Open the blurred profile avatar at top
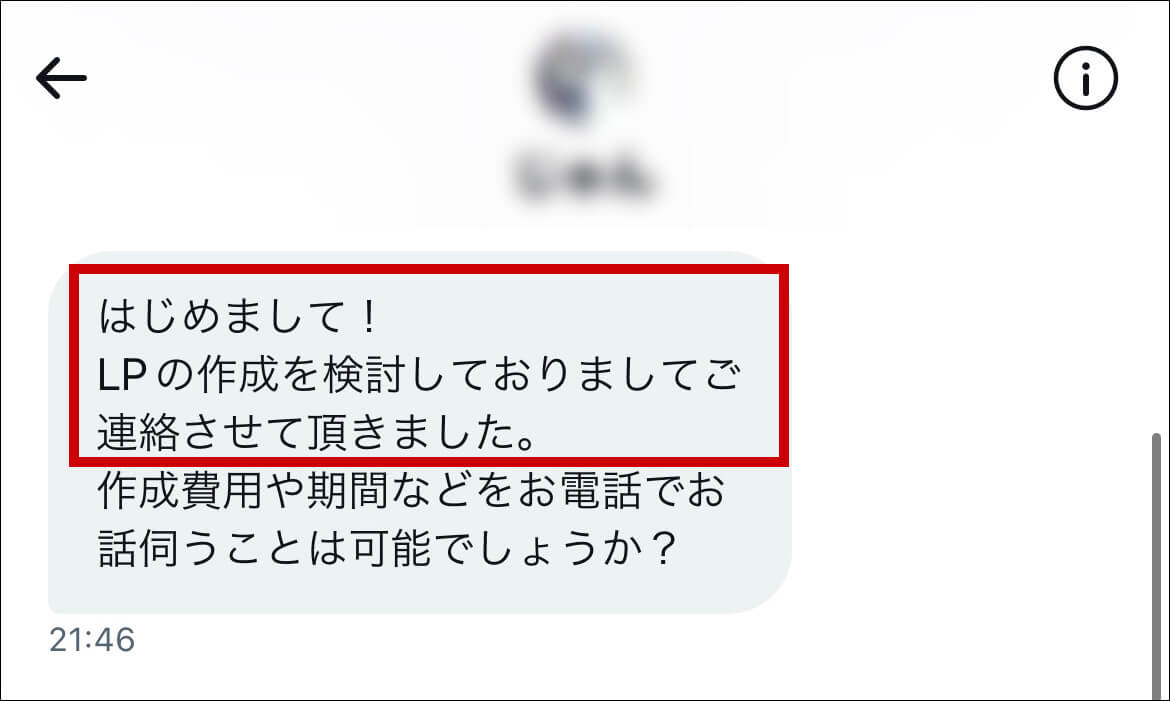The width and height of the screenshot is (1170, 701). click(x=584, y=77)
